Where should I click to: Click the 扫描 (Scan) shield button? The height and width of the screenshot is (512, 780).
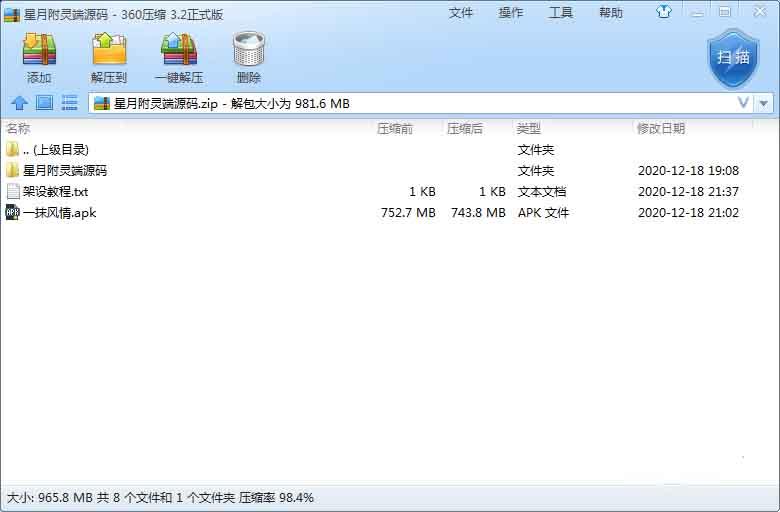click(732, 57)
